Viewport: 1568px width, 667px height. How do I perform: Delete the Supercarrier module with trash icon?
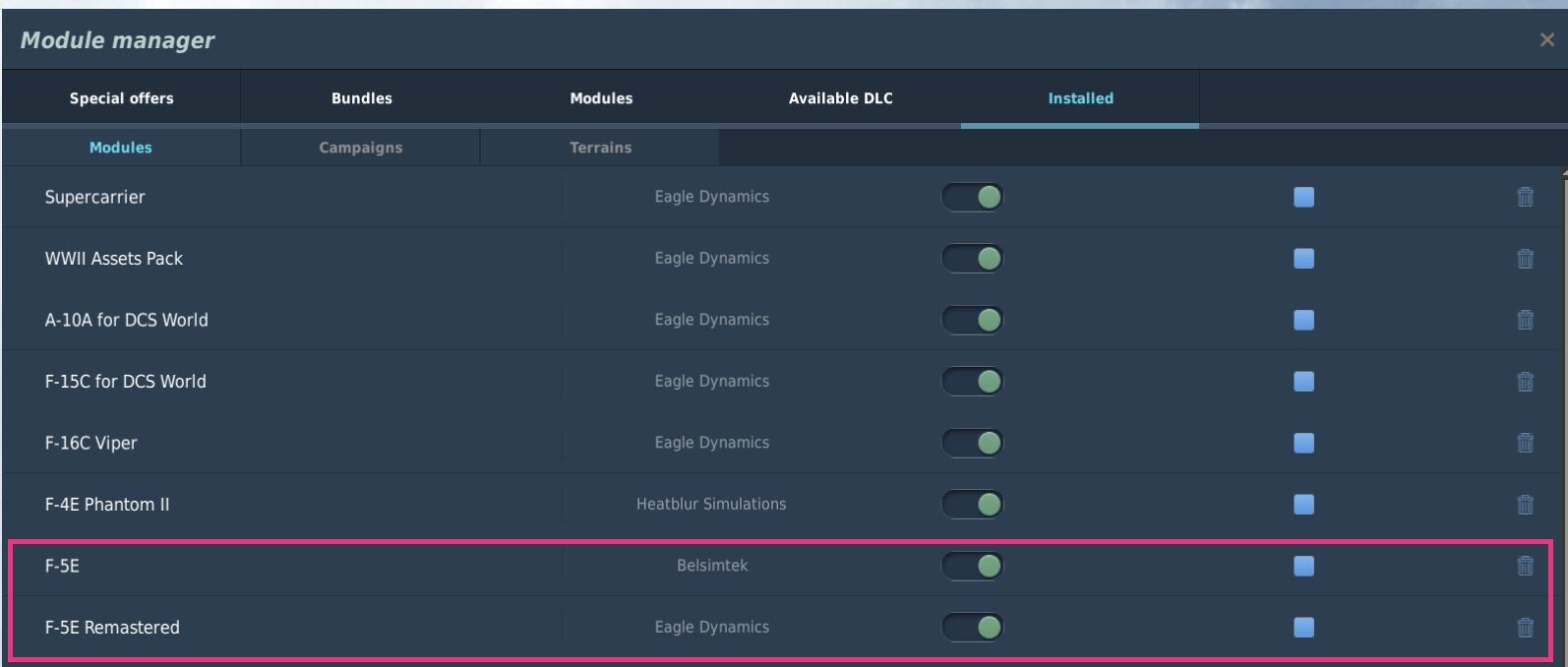tap(1525, 197)
